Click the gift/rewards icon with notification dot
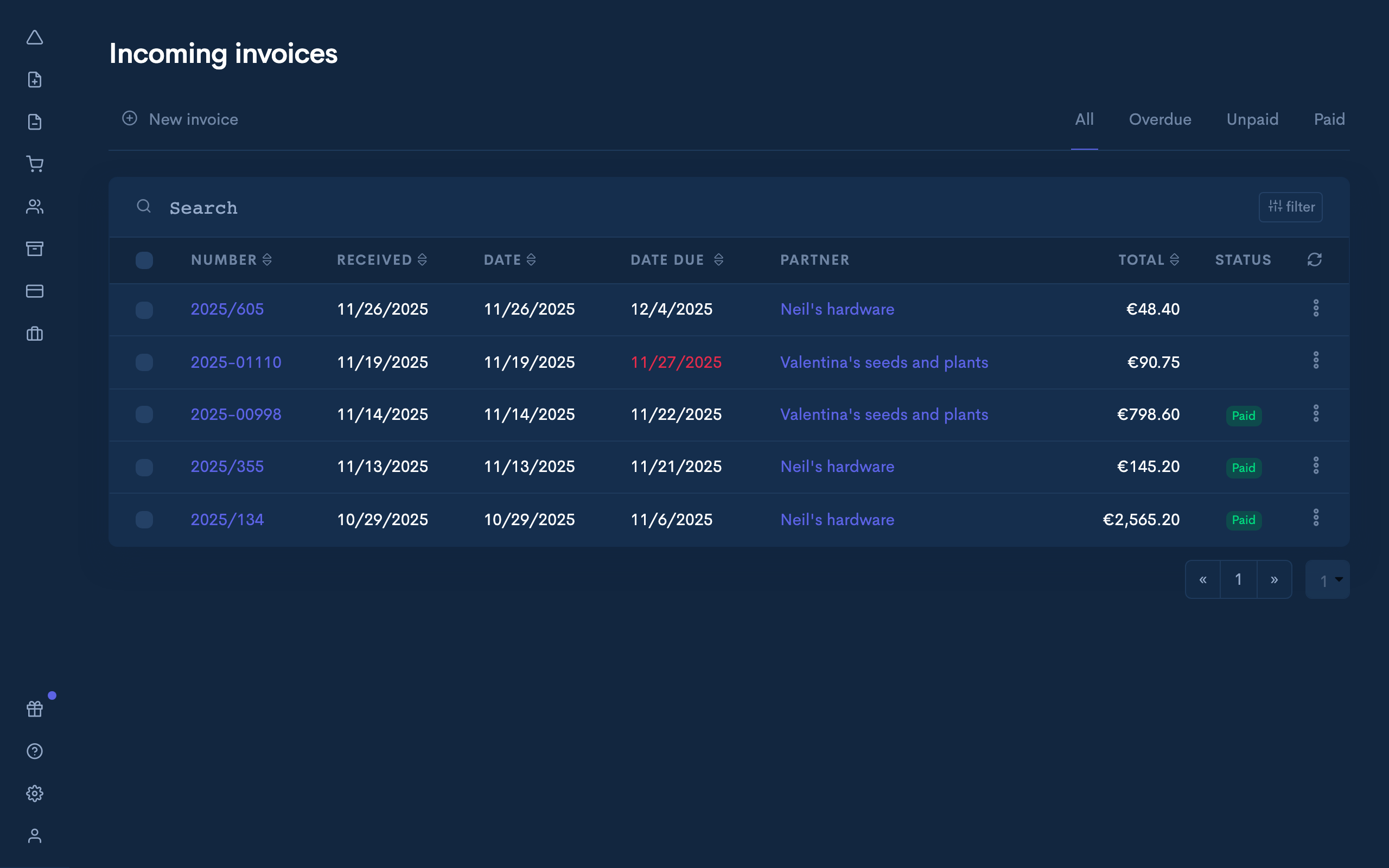The width and height of the screenshot is (1389, 868). click(35, 709)
